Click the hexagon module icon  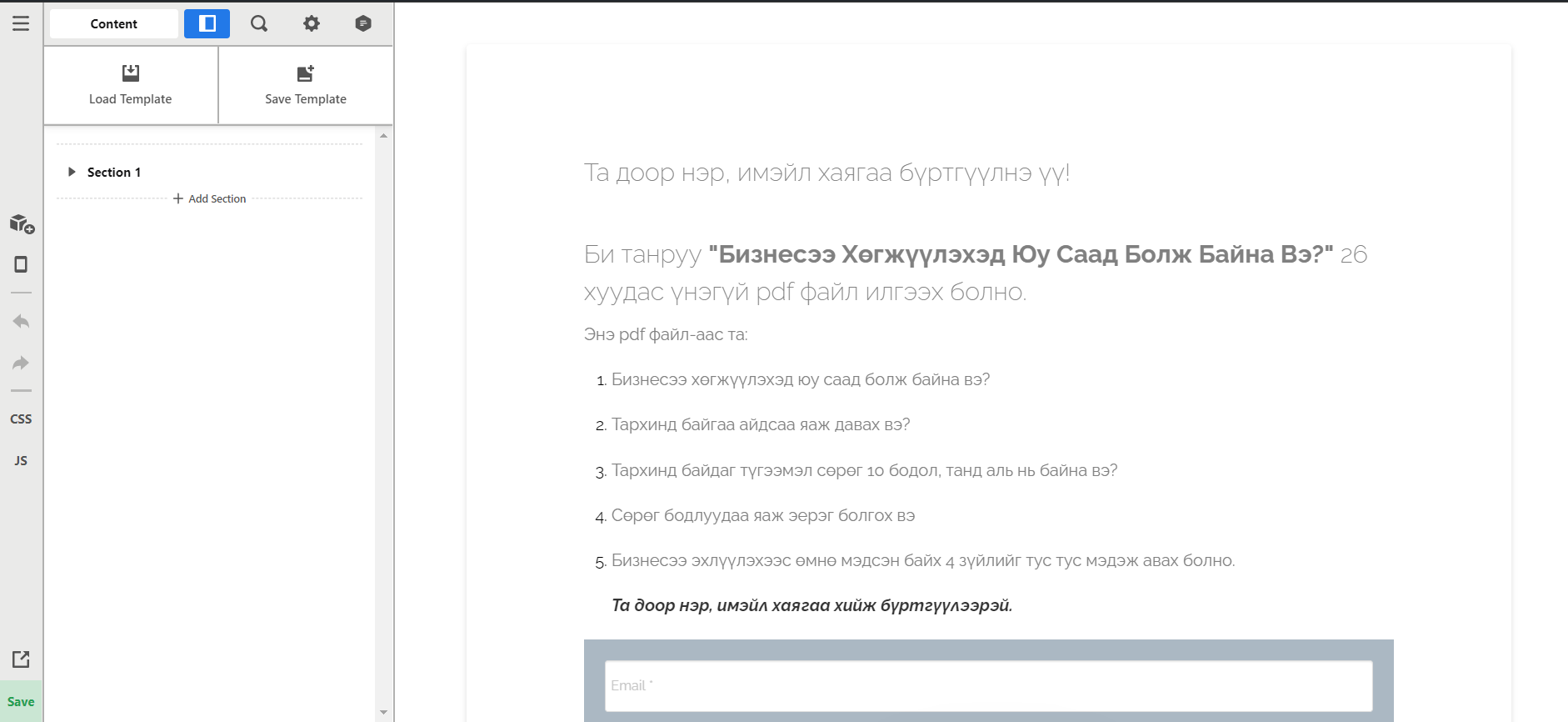363,23
